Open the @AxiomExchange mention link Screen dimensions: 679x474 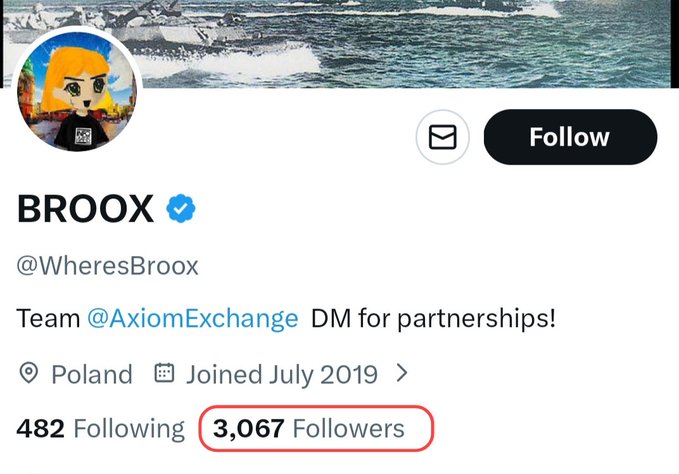point(193,320)
